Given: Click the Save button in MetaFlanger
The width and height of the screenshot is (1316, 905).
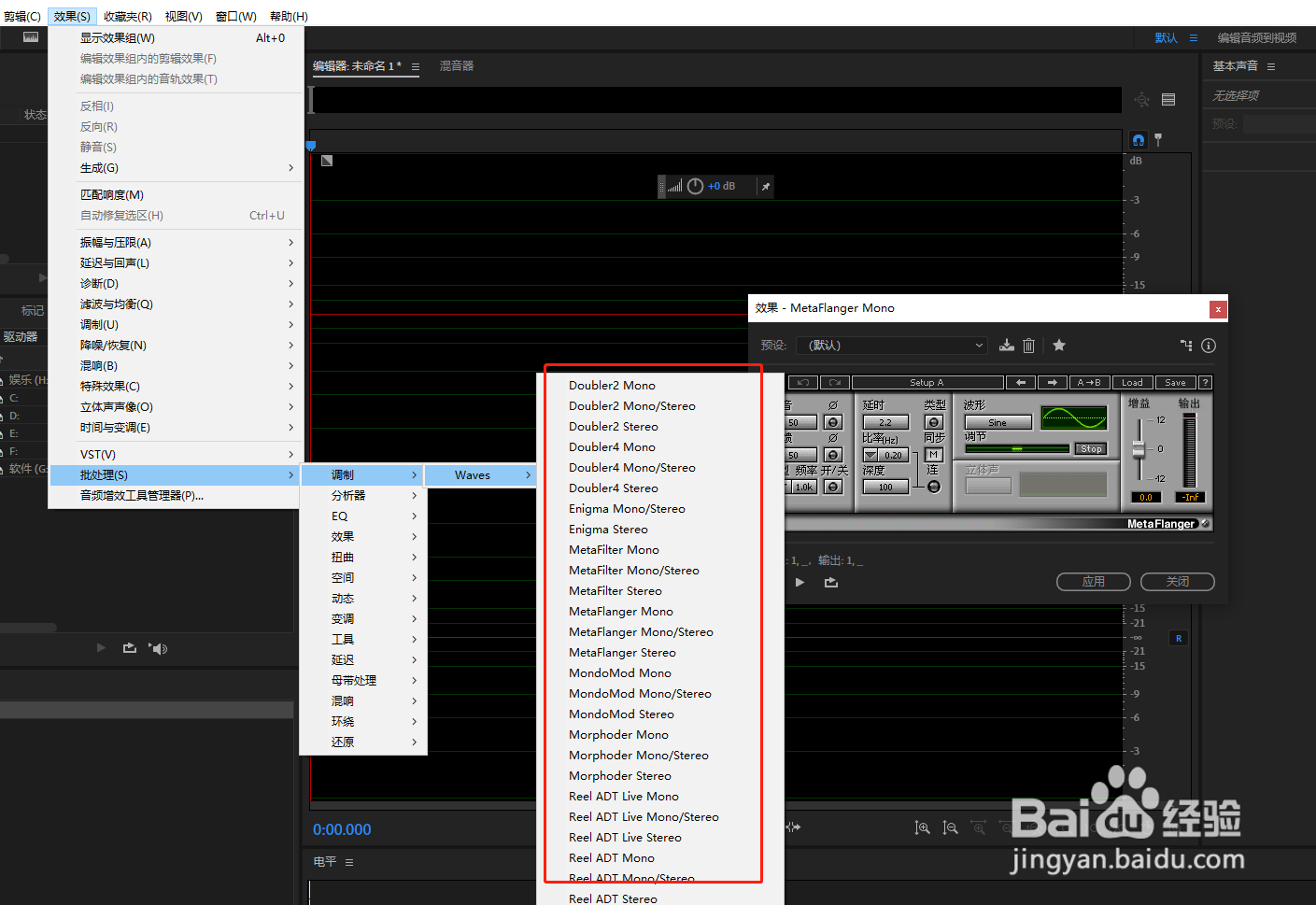Looking at the screenshot, I should [x=1175, y=383].
